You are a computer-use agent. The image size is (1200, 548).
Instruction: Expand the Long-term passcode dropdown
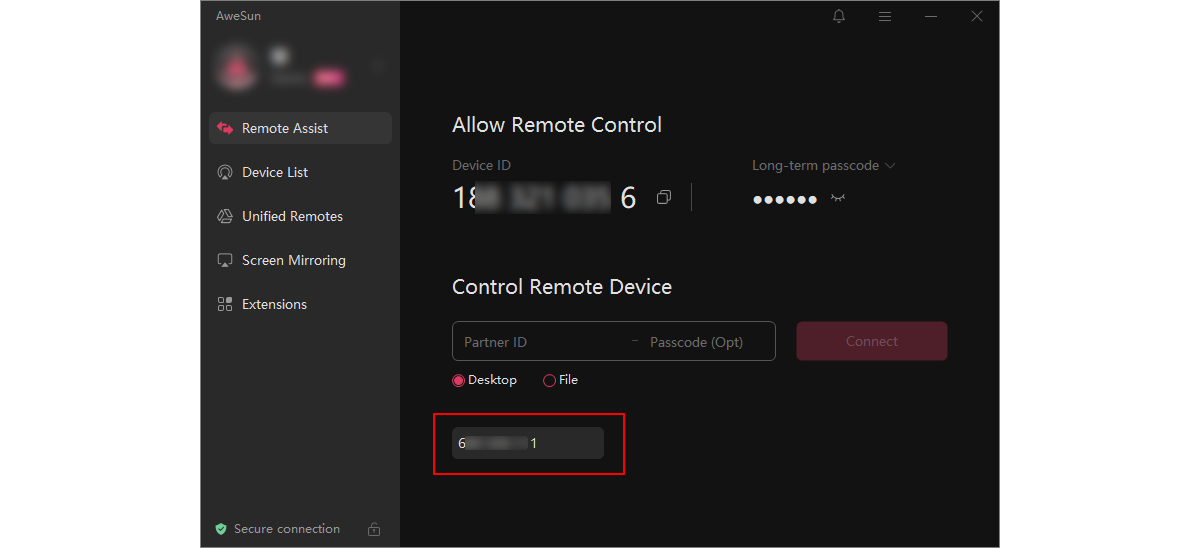[890, 166]
